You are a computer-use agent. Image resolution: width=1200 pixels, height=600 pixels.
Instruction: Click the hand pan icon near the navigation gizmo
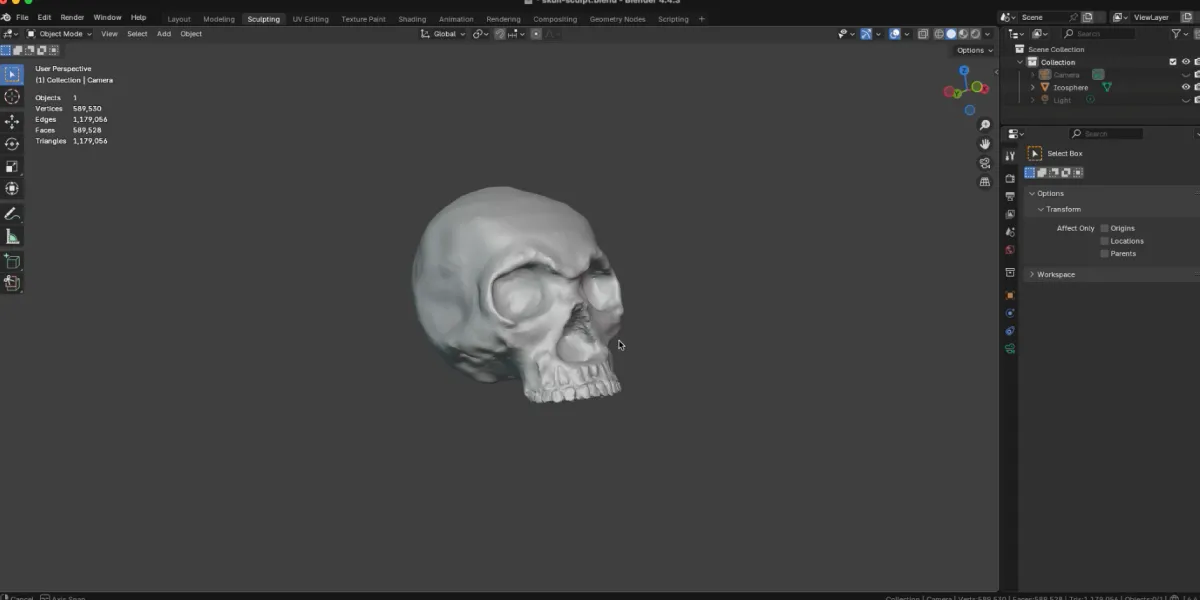tap(984, 143)
